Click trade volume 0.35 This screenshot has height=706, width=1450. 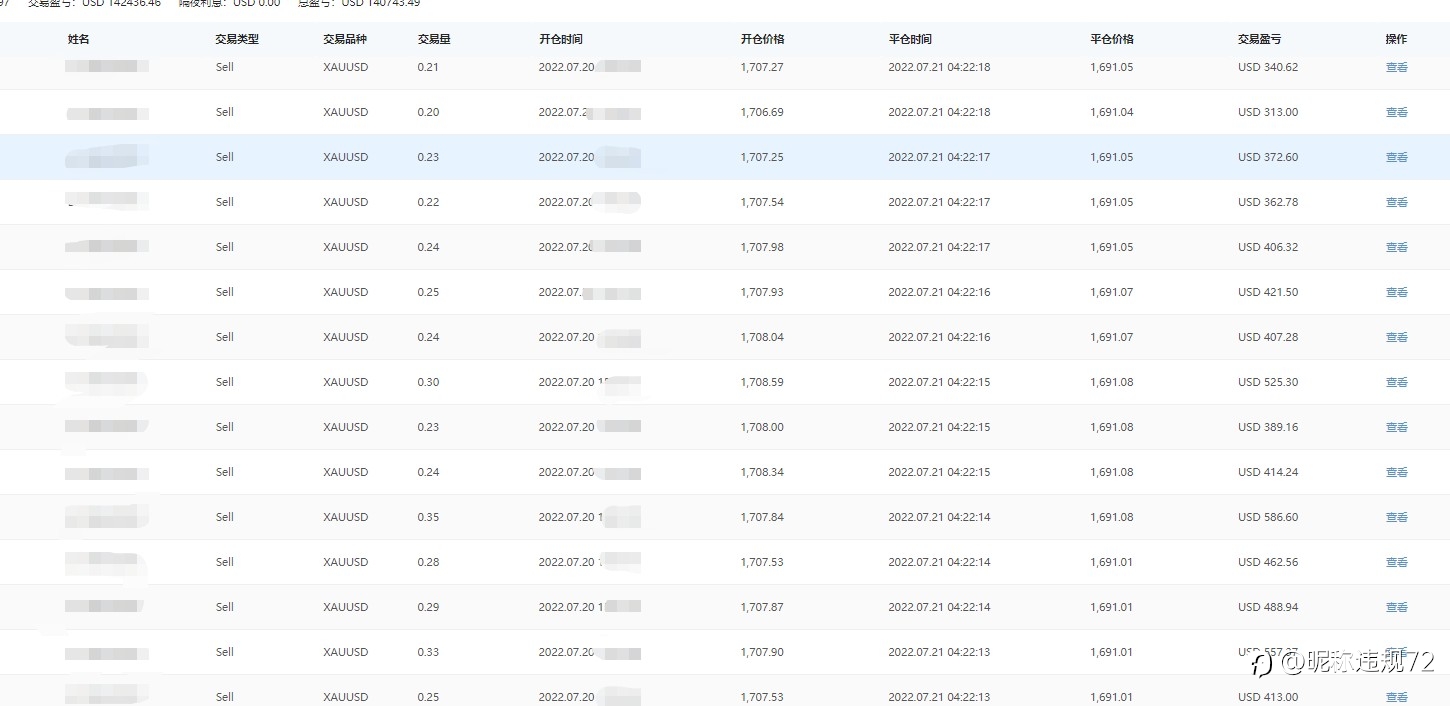[428, 517]
